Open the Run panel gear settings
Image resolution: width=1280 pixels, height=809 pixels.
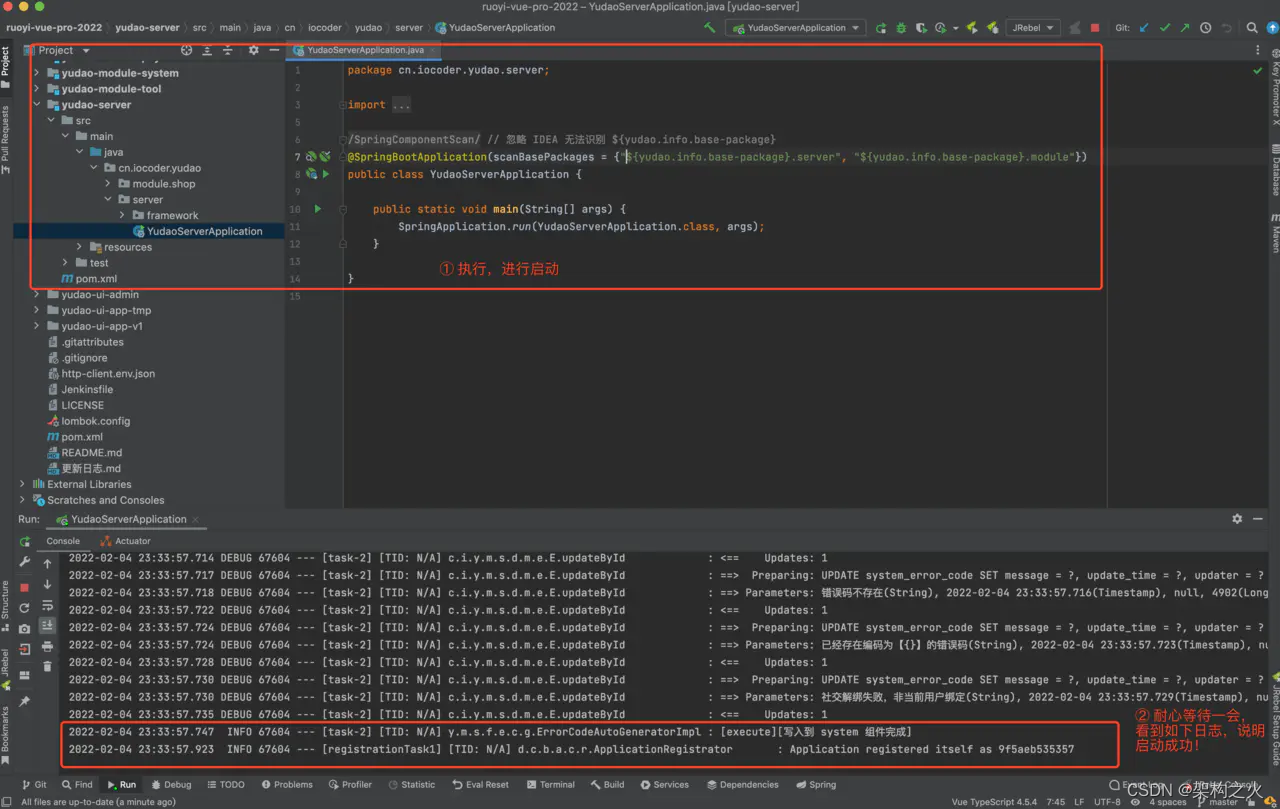(x=1237, y=519)
